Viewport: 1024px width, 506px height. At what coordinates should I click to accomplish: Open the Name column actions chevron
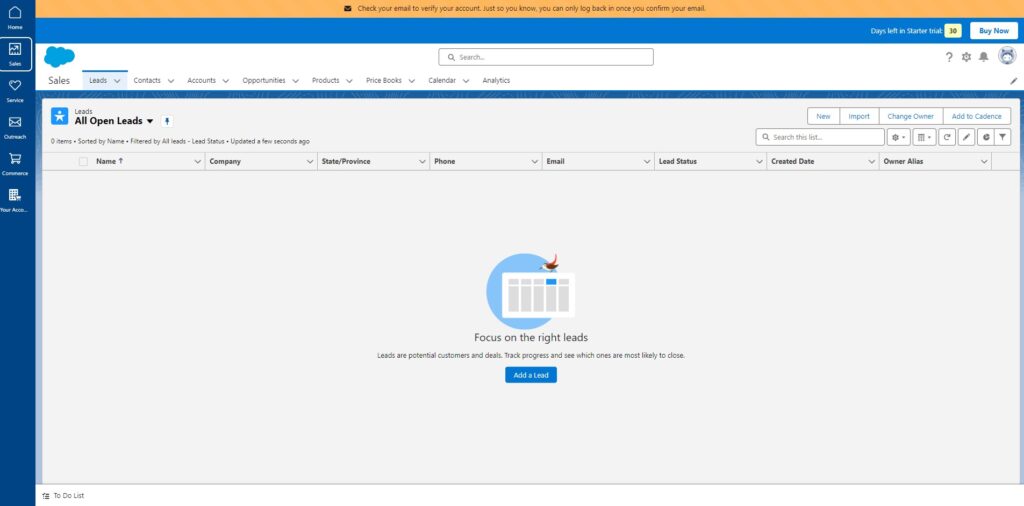197,161
